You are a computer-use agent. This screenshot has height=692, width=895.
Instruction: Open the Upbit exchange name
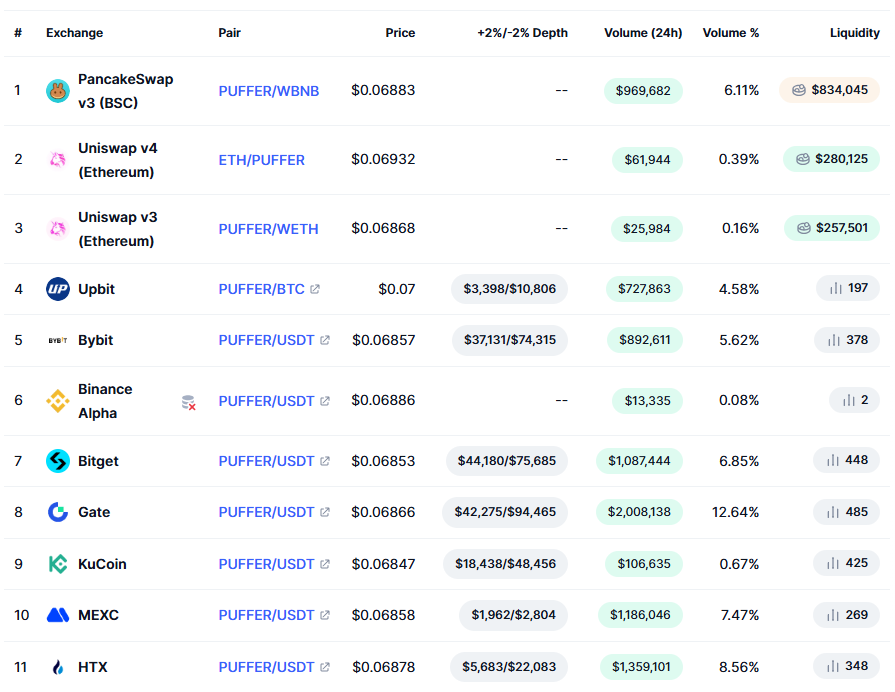tap(96, 289)
